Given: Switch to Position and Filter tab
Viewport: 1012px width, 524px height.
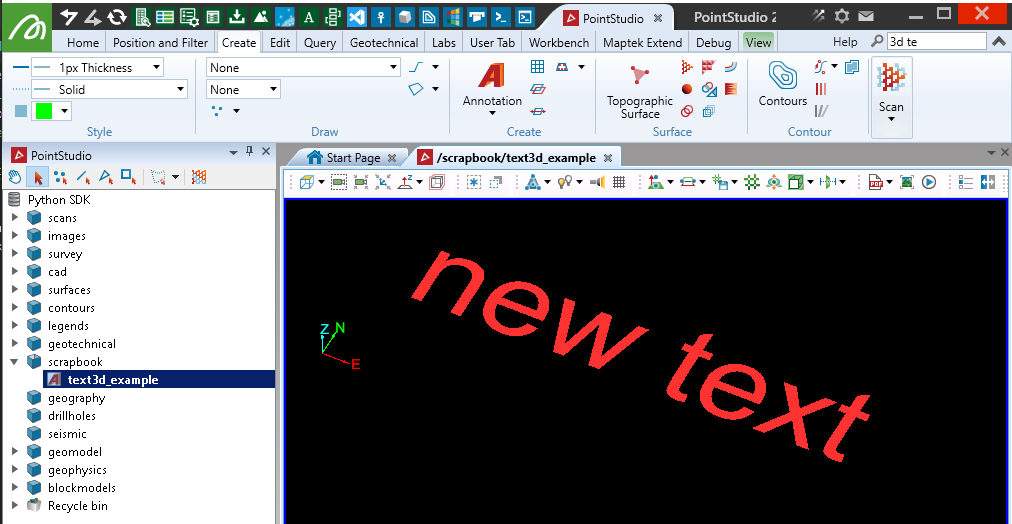Looking at the screenshot, I should click(x=160, y=43).
